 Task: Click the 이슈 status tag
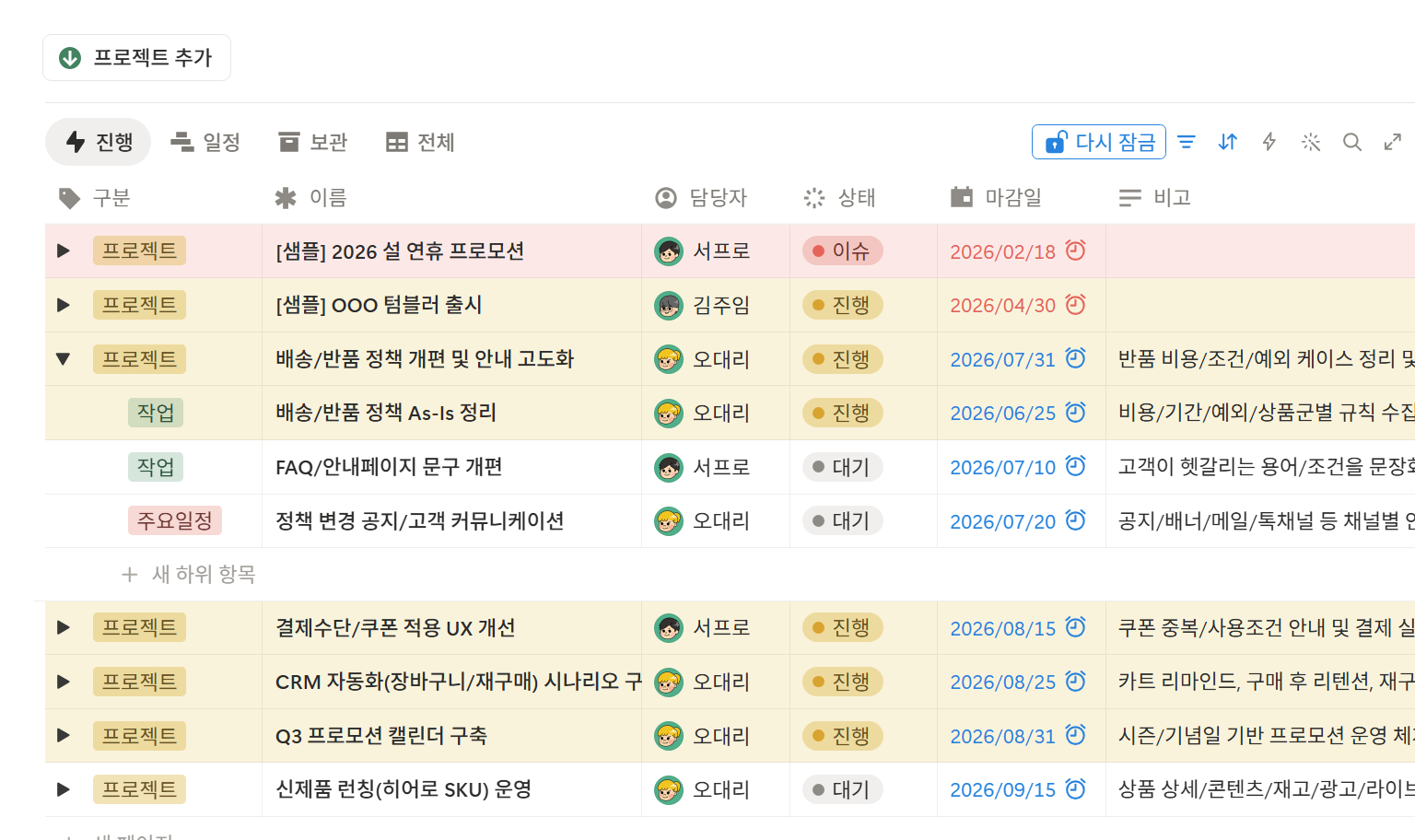(842, 251)
